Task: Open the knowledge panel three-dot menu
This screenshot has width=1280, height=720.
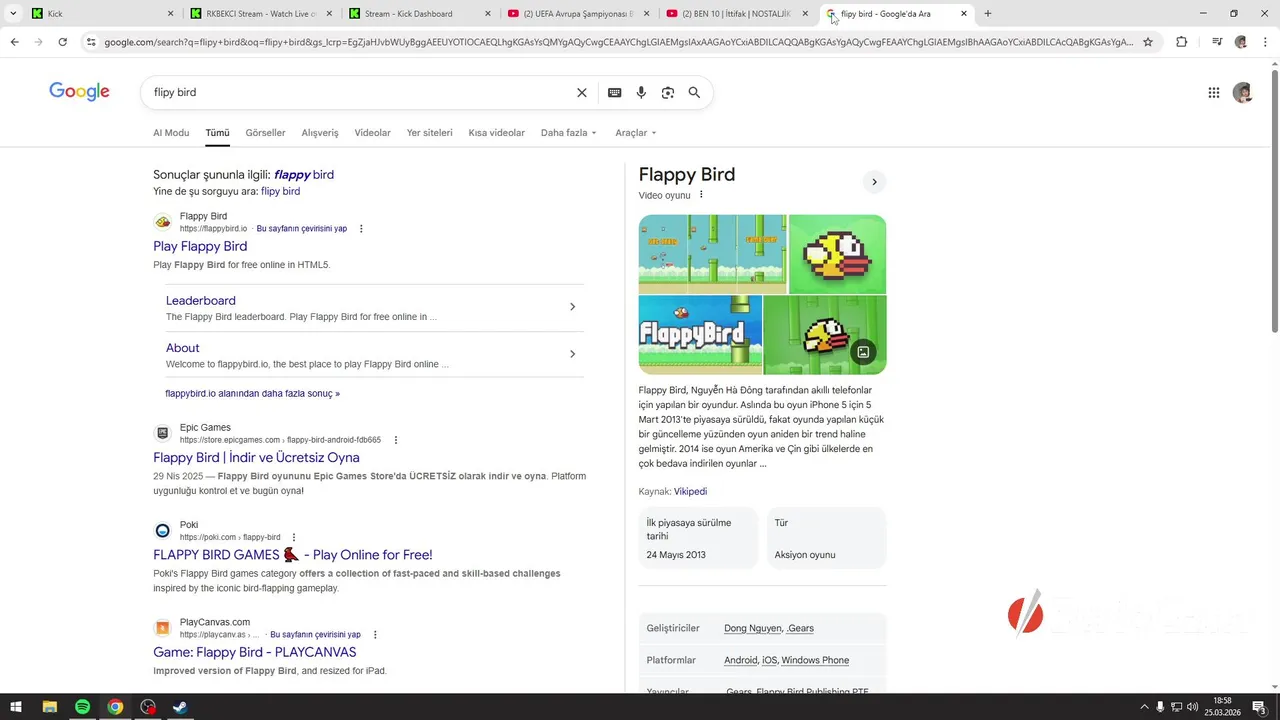Action: pos(701,195)
